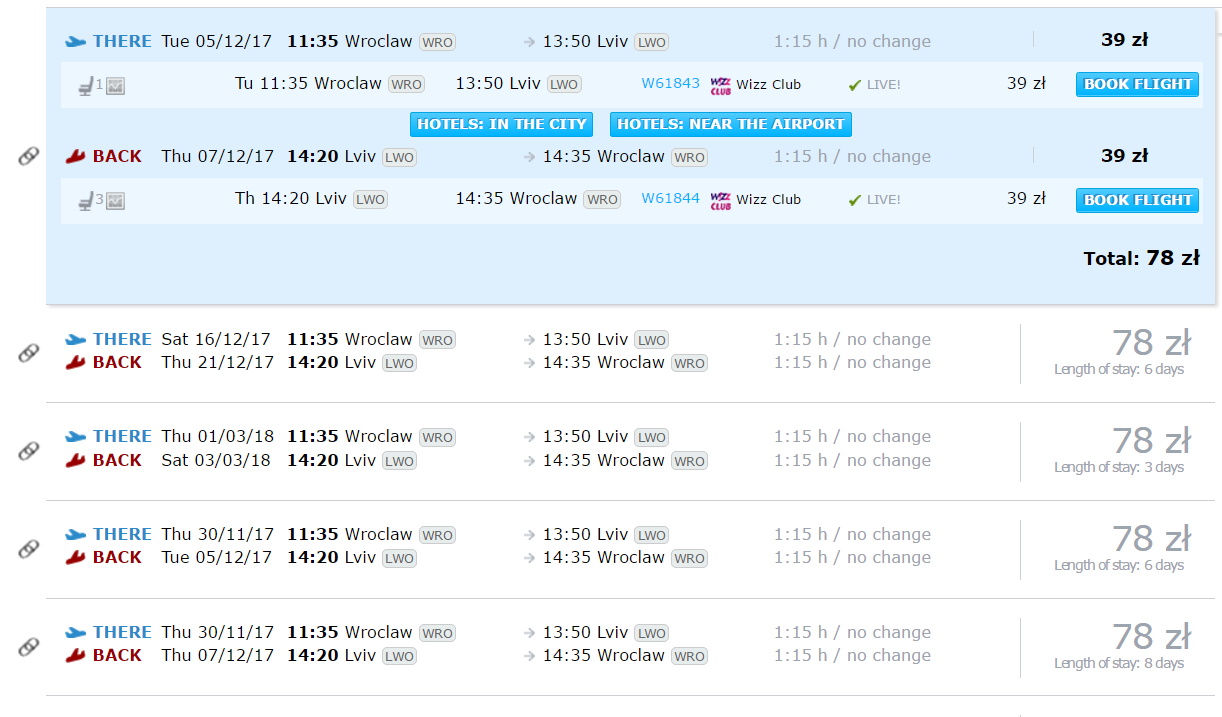Click 'Length of stay: 6 days' under 16/12/17 trip
This screenshot has width=1222, height=717.
point(1119,369)
